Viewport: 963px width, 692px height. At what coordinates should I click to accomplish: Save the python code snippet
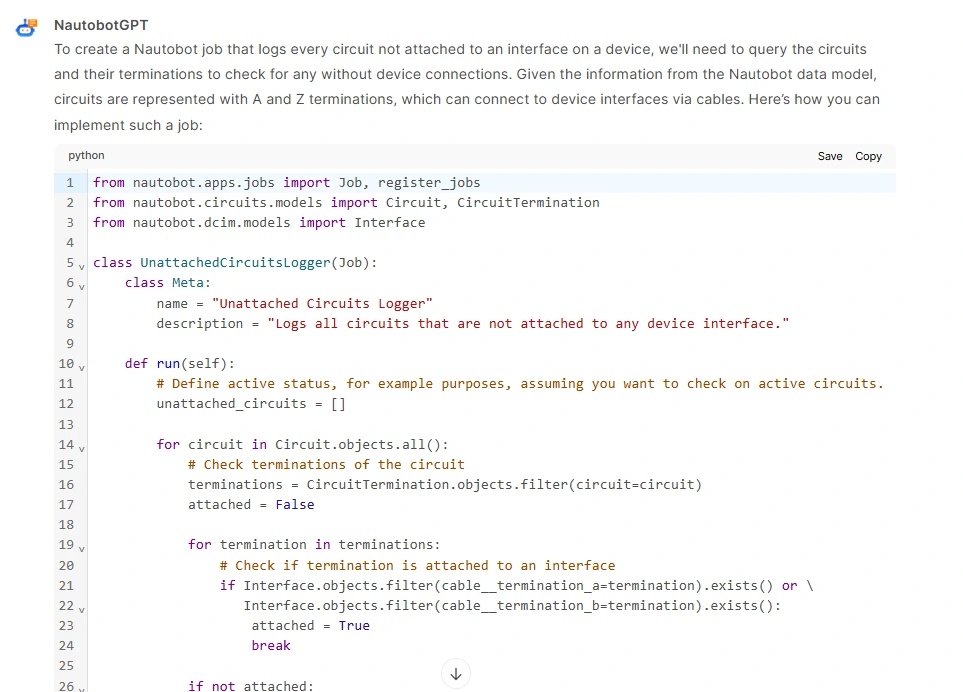[830, 156]
